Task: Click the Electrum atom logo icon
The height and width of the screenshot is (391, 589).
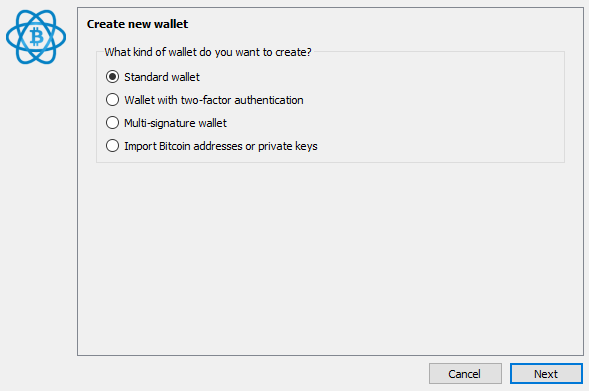Action: point(36,37)
